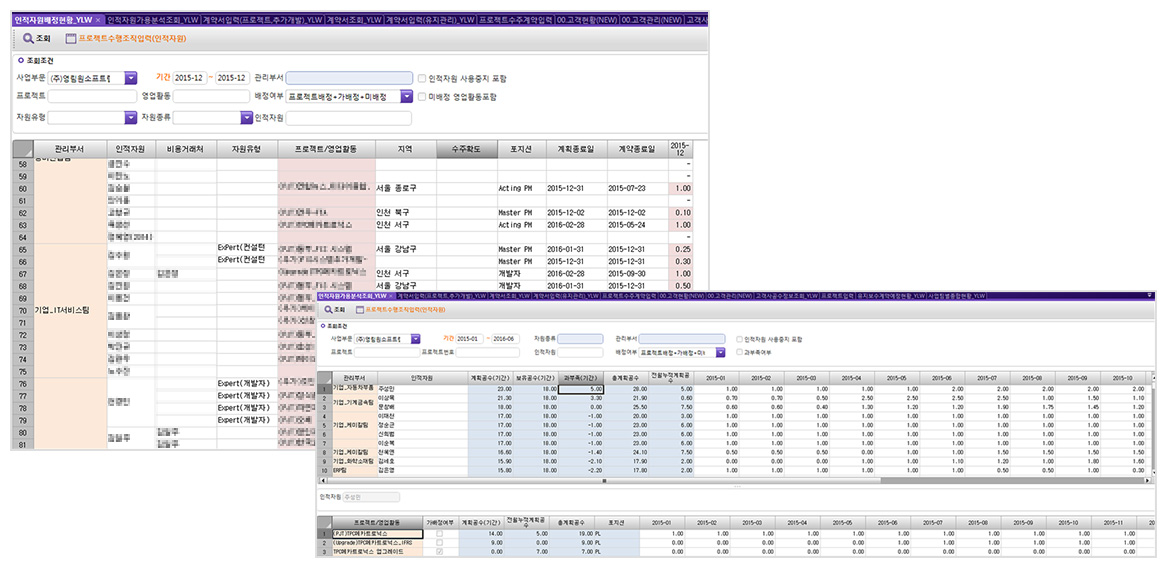The width and height of the screenshot is (1167, 583).
Task: Select the ERP팀 cell in the front window grid
Action: 354,471
